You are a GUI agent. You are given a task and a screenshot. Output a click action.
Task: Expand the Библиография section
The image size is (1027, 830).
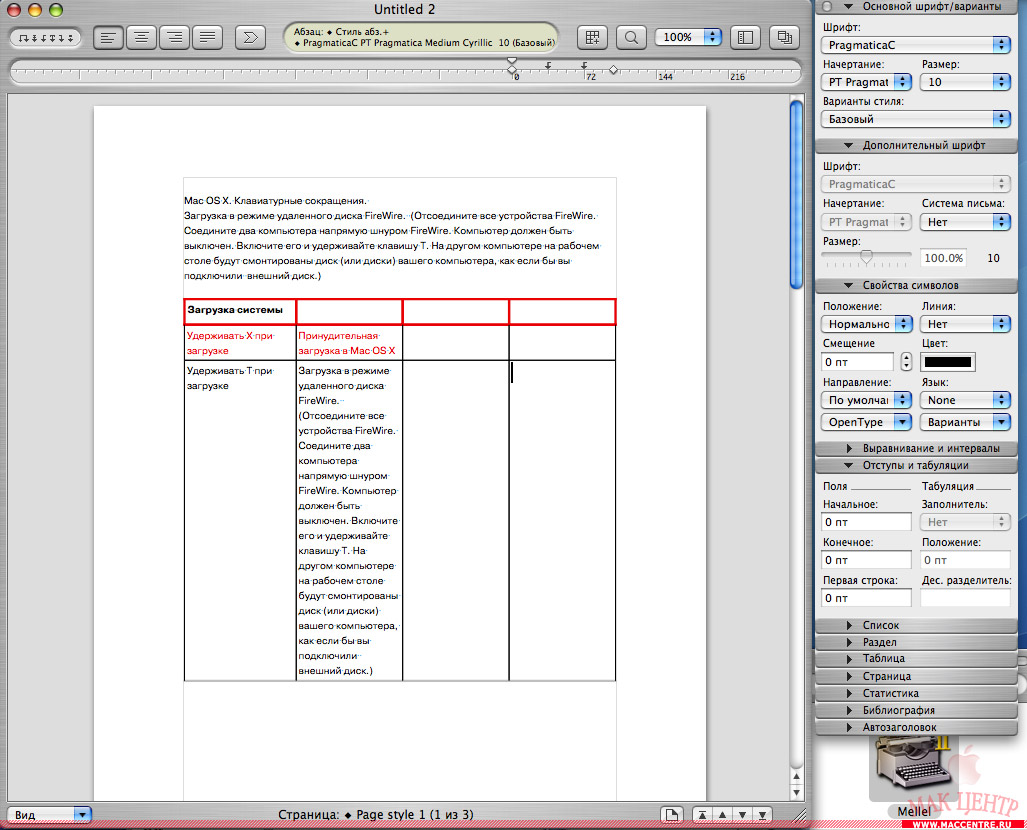click(x=850, y=710)
